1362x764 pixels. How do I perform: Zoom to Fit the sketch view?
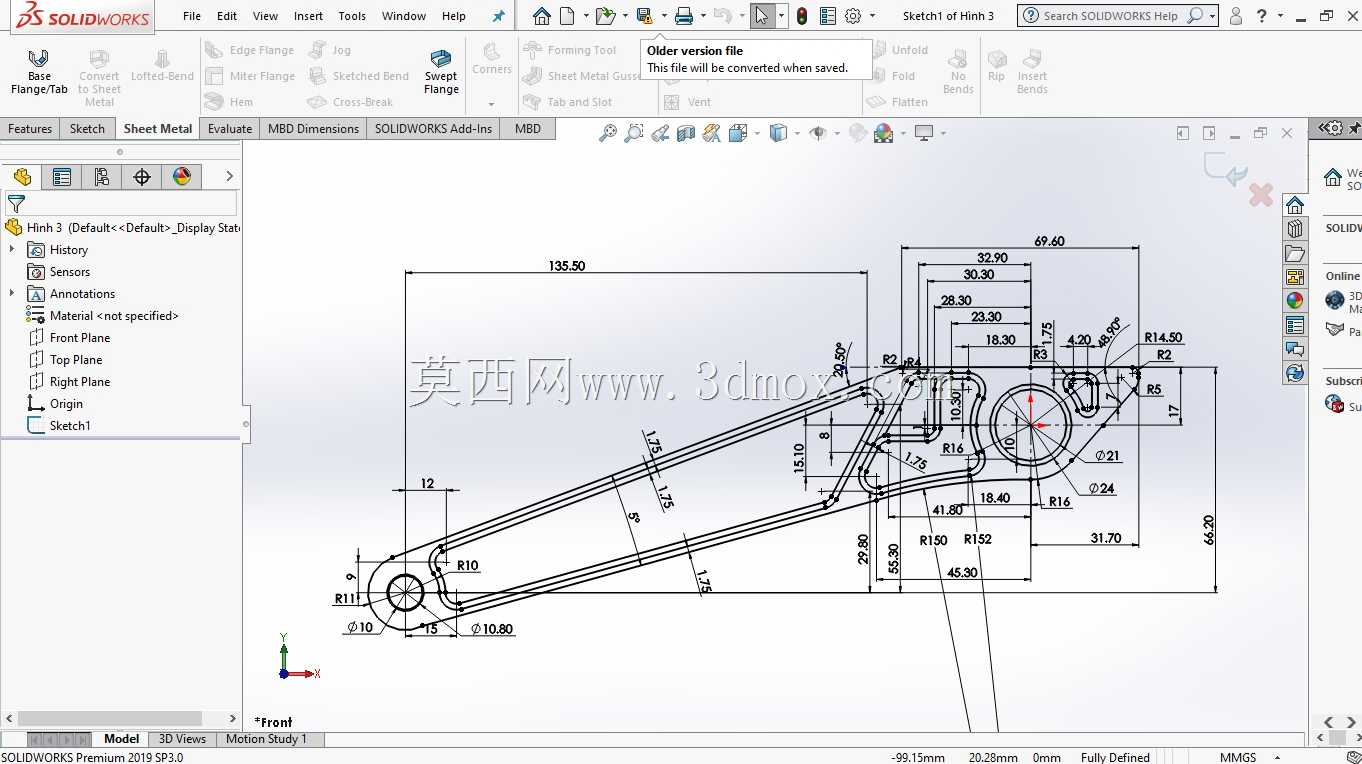(607, 133)
